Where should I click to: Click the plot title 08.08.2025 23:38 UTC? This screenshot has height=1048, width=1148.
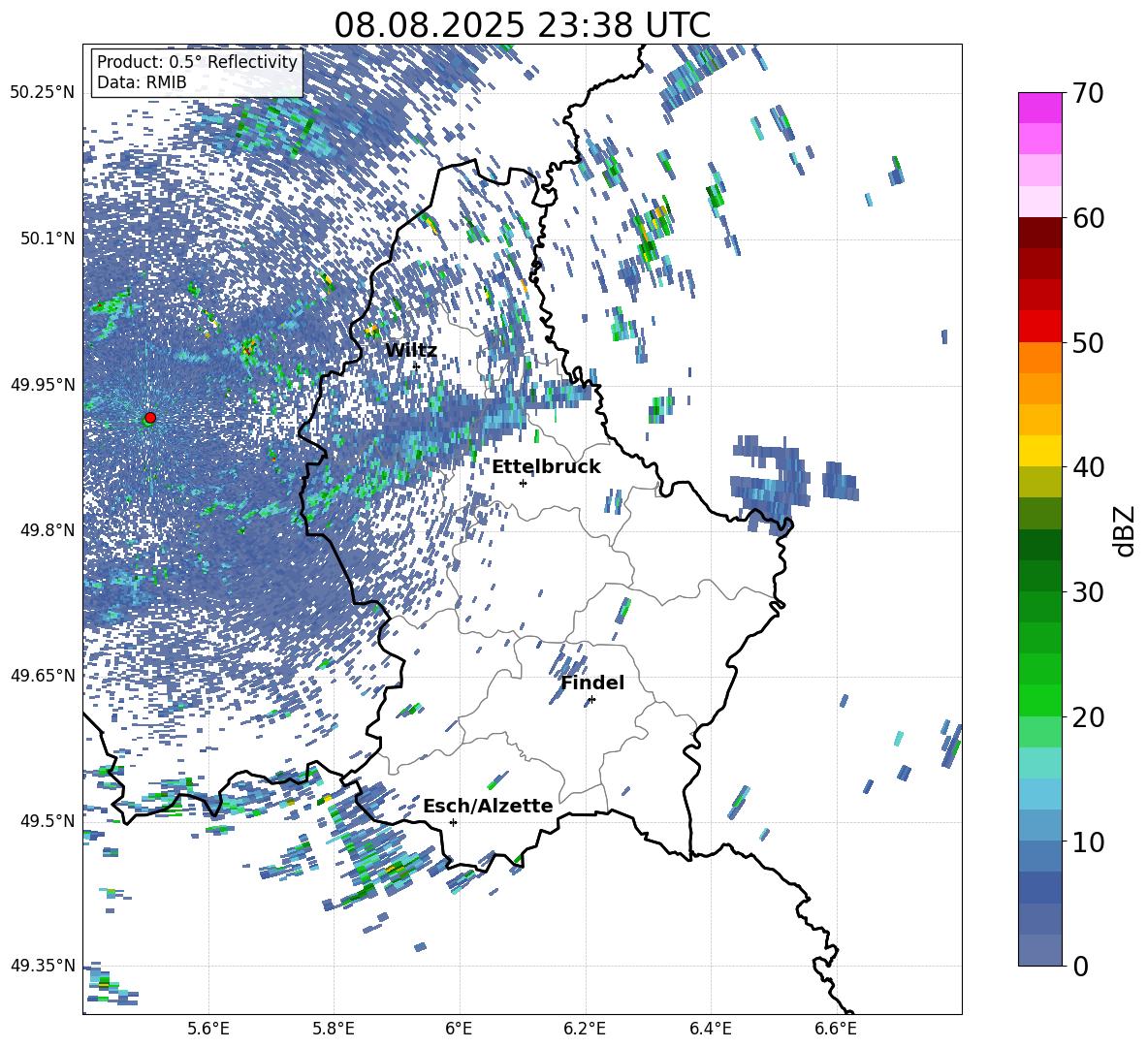pyautogui.click(x=522, y=25)
